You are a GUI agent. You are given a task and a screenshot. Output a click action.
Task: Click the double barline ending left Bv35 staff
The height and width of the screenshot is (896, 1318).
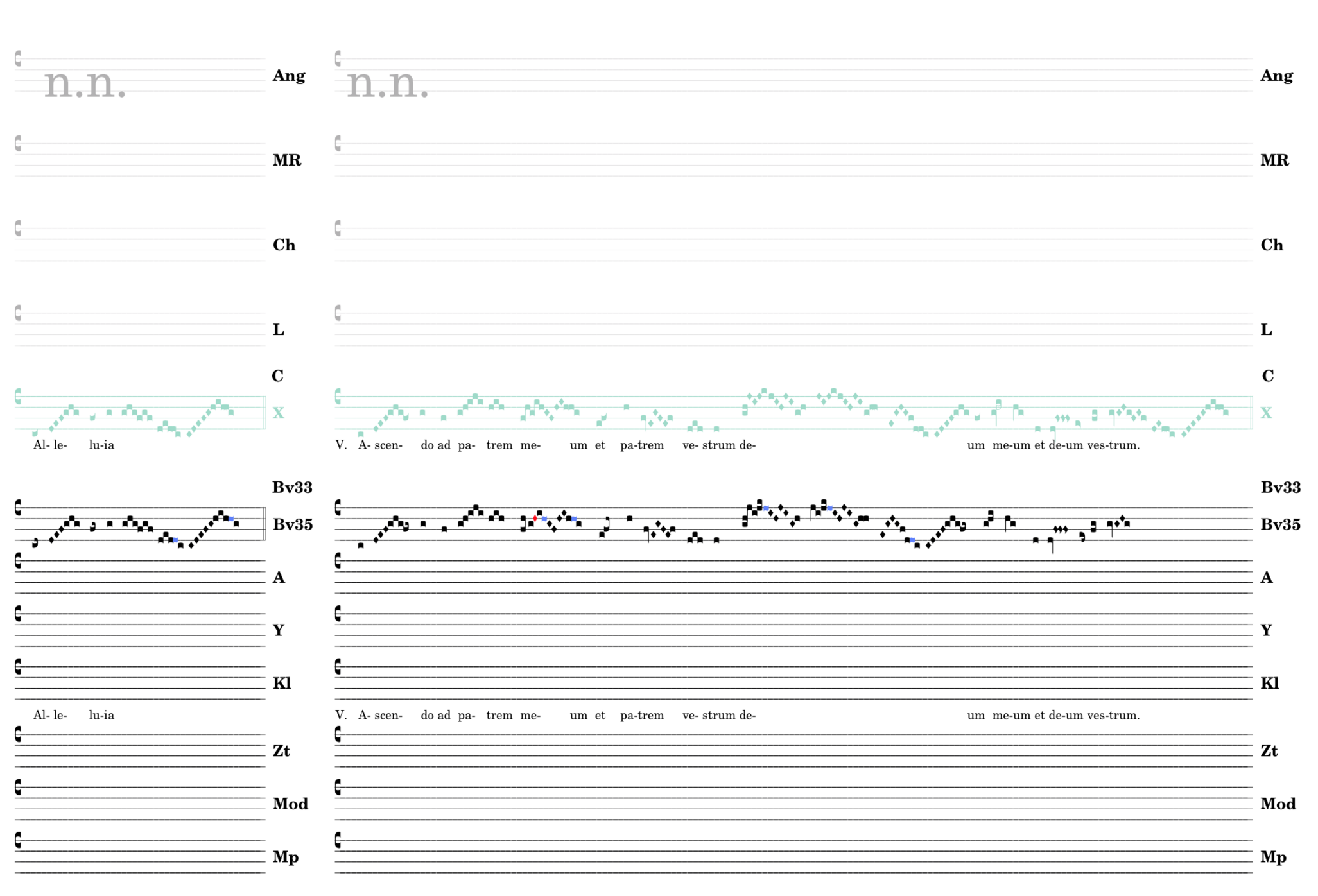pyautogui.click(x=264, y=524)
